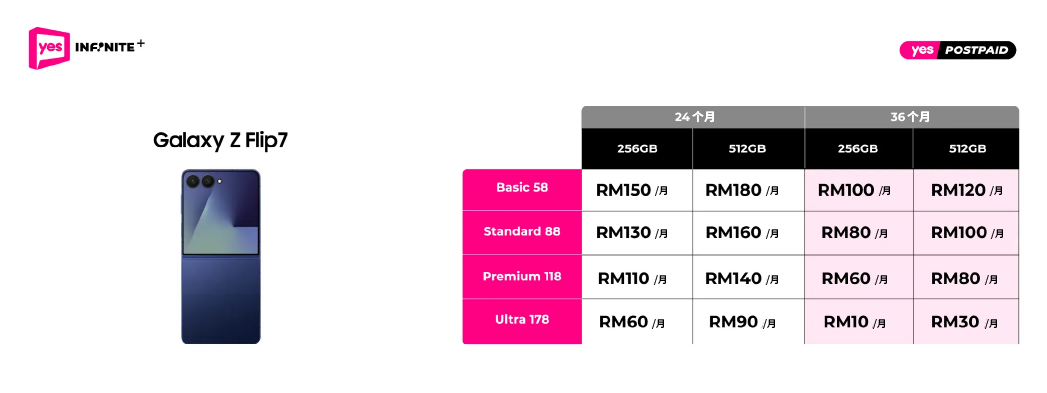
Task: Choose the 512GB header under 24个月
Action: (x=749, y=148)
